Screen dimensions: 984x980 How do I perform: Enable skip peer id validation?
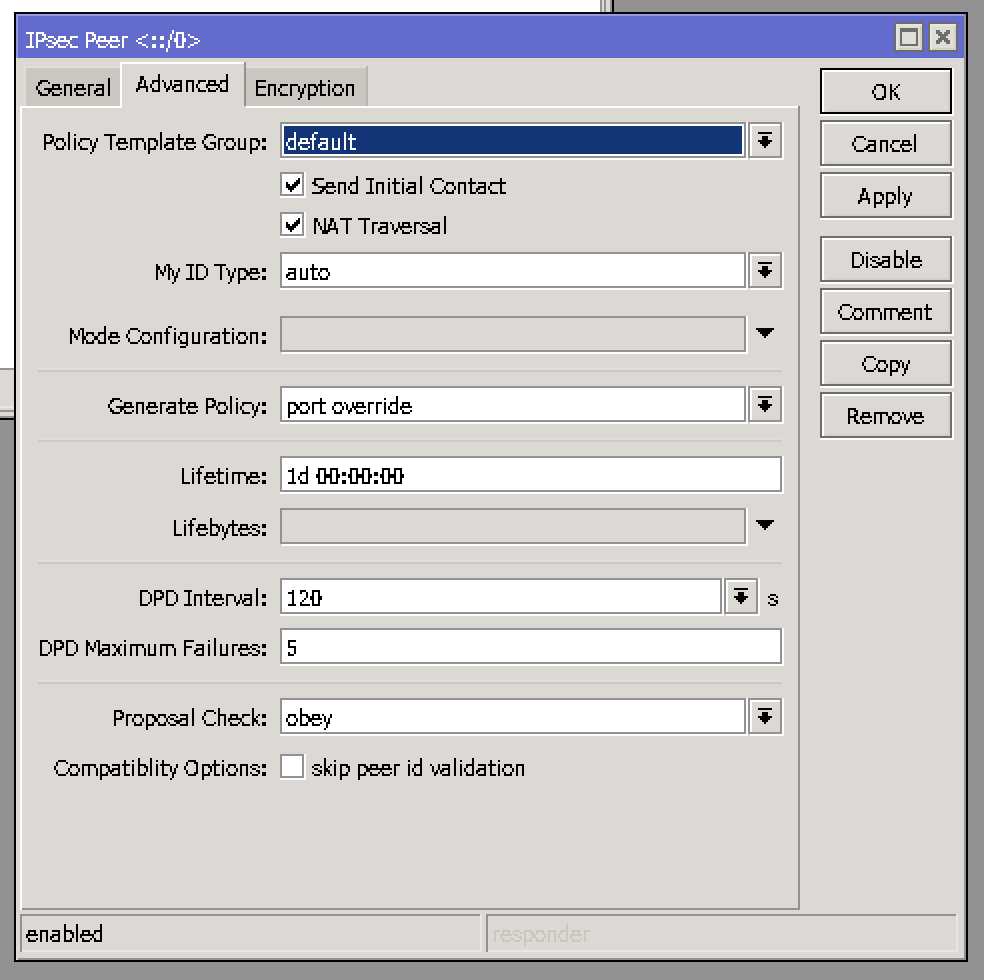tap(292, 767)
